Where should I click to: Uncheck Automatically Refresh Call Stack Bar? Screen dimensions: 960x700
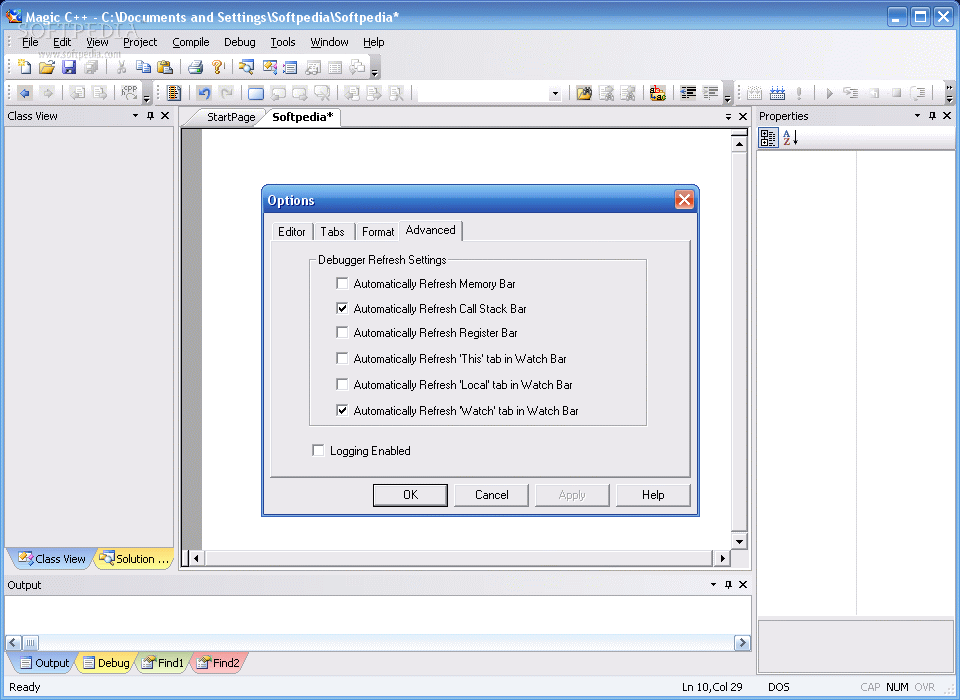pos(342,308)
